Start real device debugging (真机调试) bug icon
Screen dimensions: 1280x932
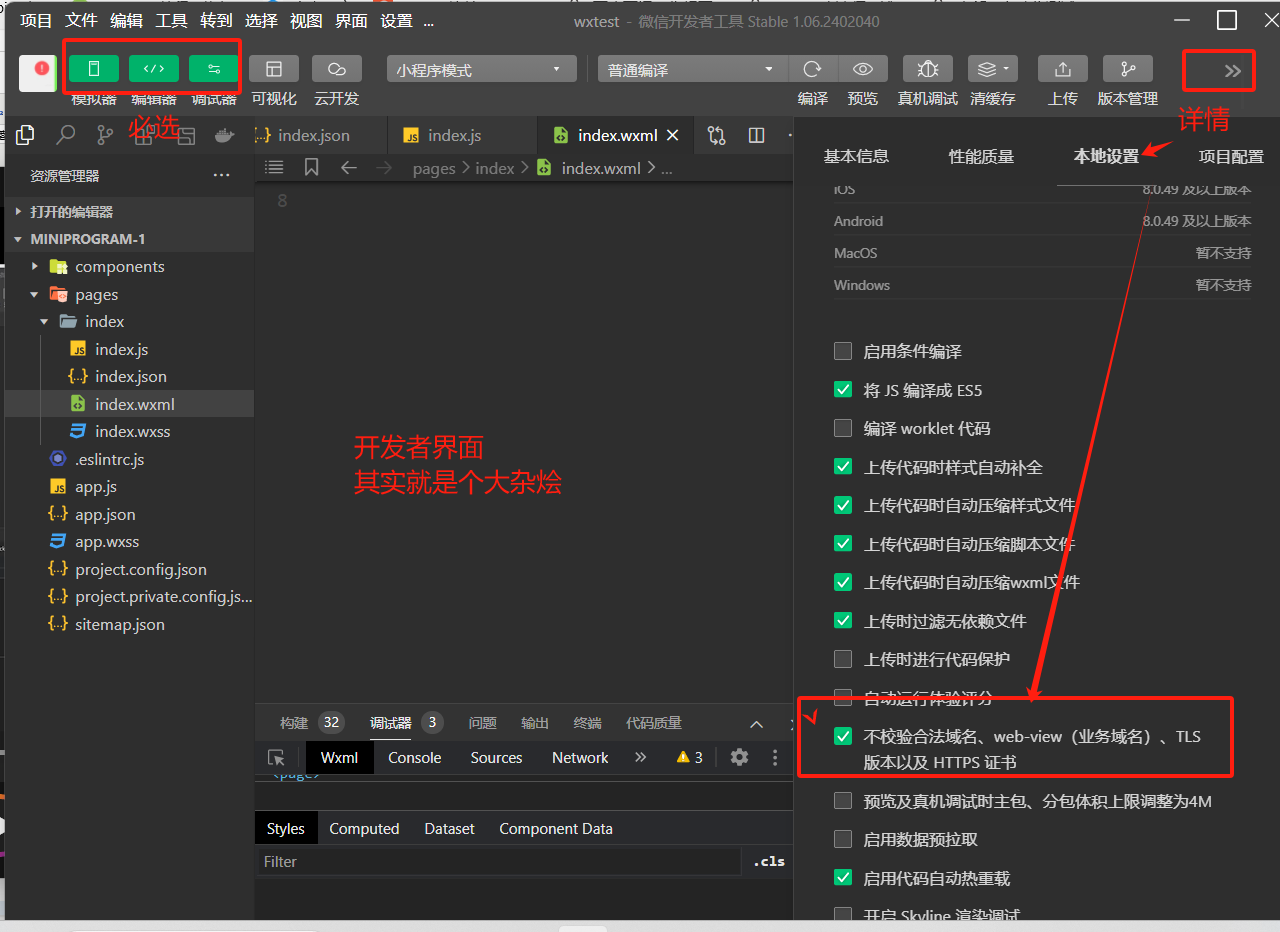pyautogui.click(x=928, y=68)
